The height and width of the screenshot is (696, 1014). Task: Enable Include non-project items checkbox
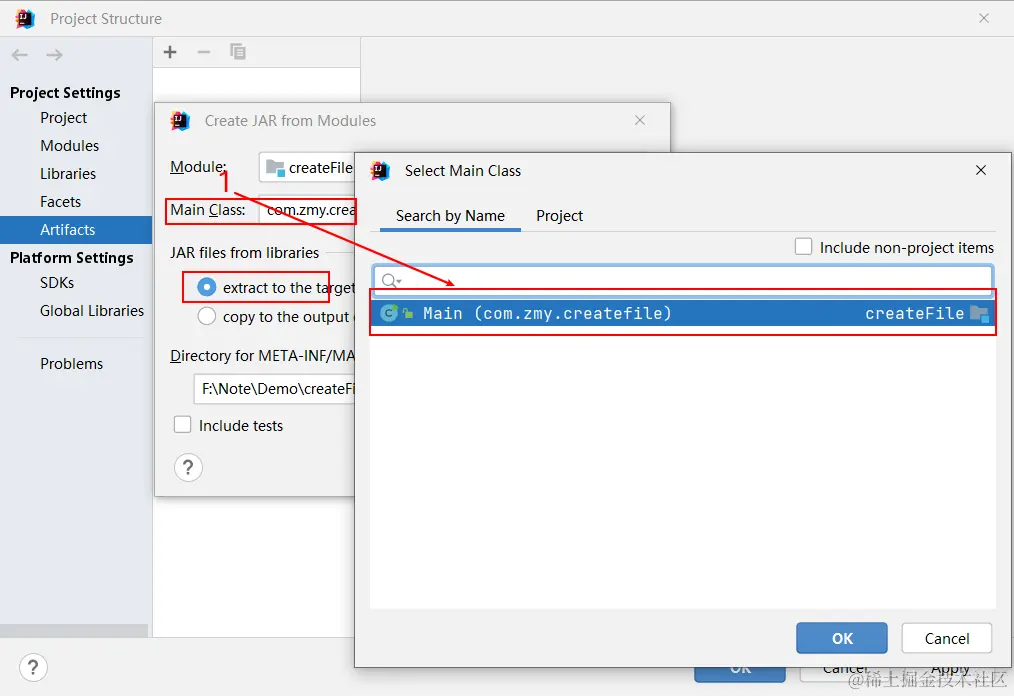[x=803, y=247]
